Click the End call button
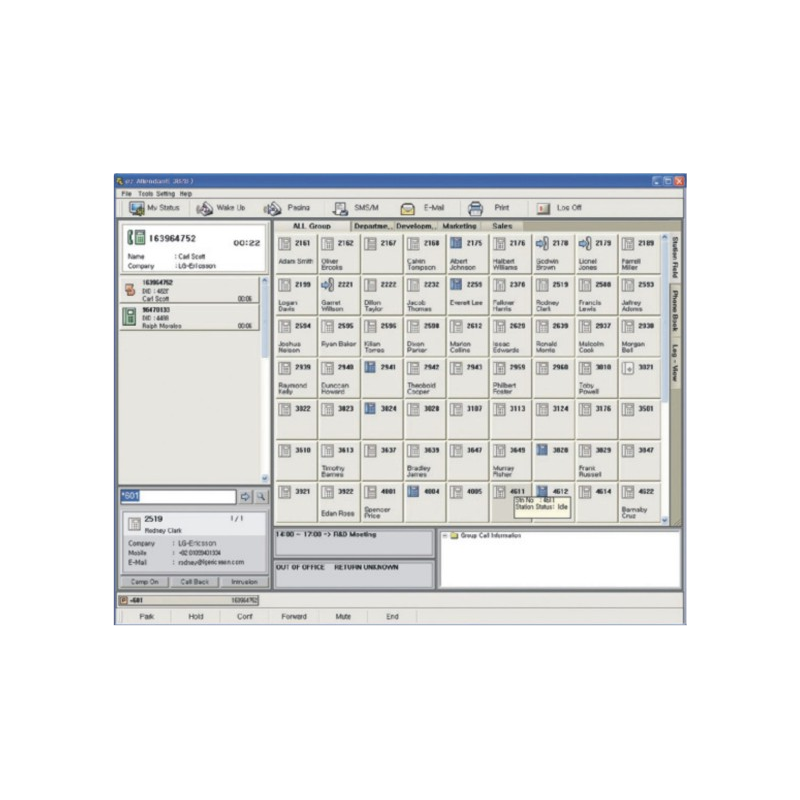This screenshot has height=800, width=800. pyautogui.click(x=392, y=617)
